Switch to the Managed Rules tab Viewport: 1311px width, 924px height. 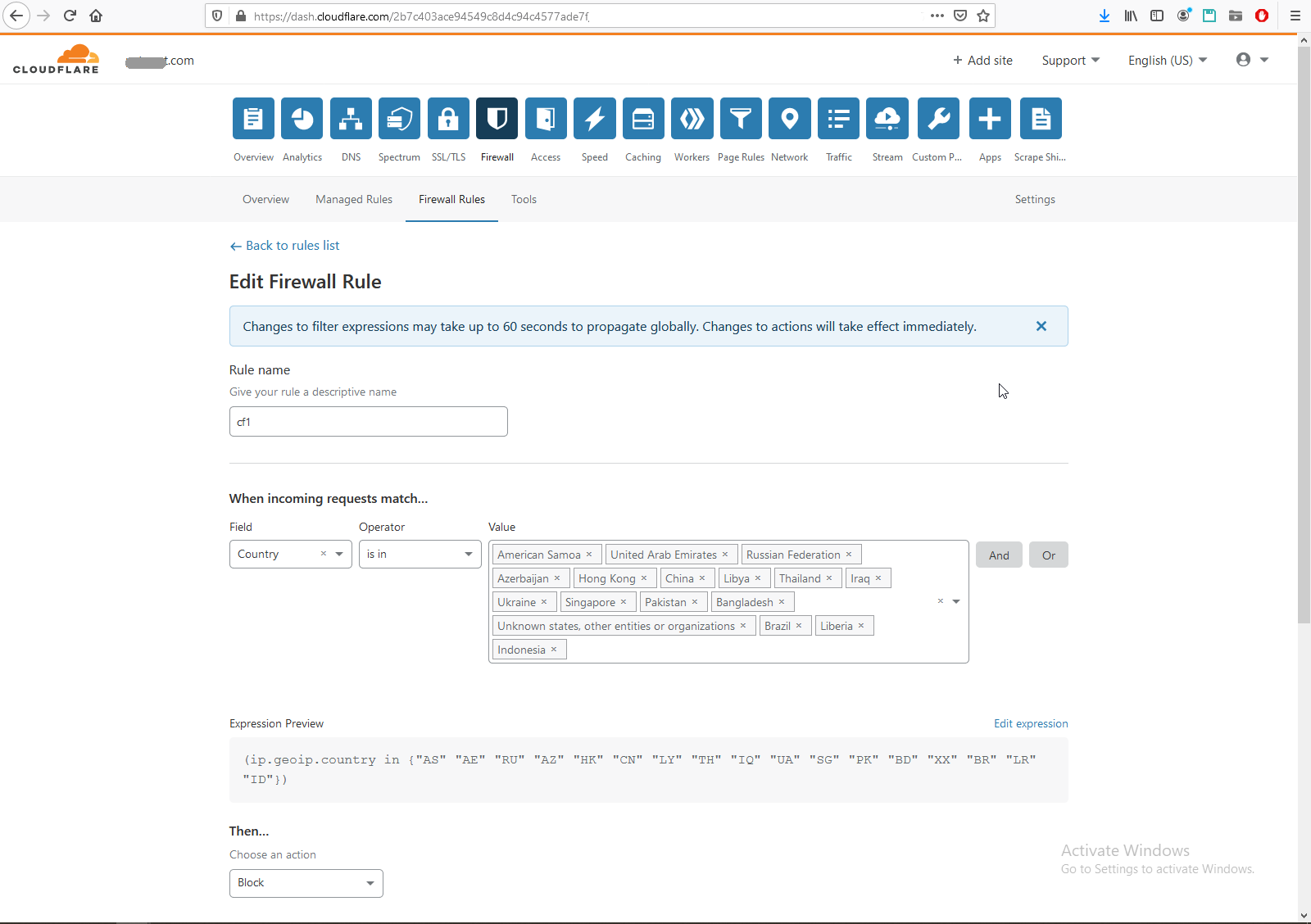coord(354,199)
